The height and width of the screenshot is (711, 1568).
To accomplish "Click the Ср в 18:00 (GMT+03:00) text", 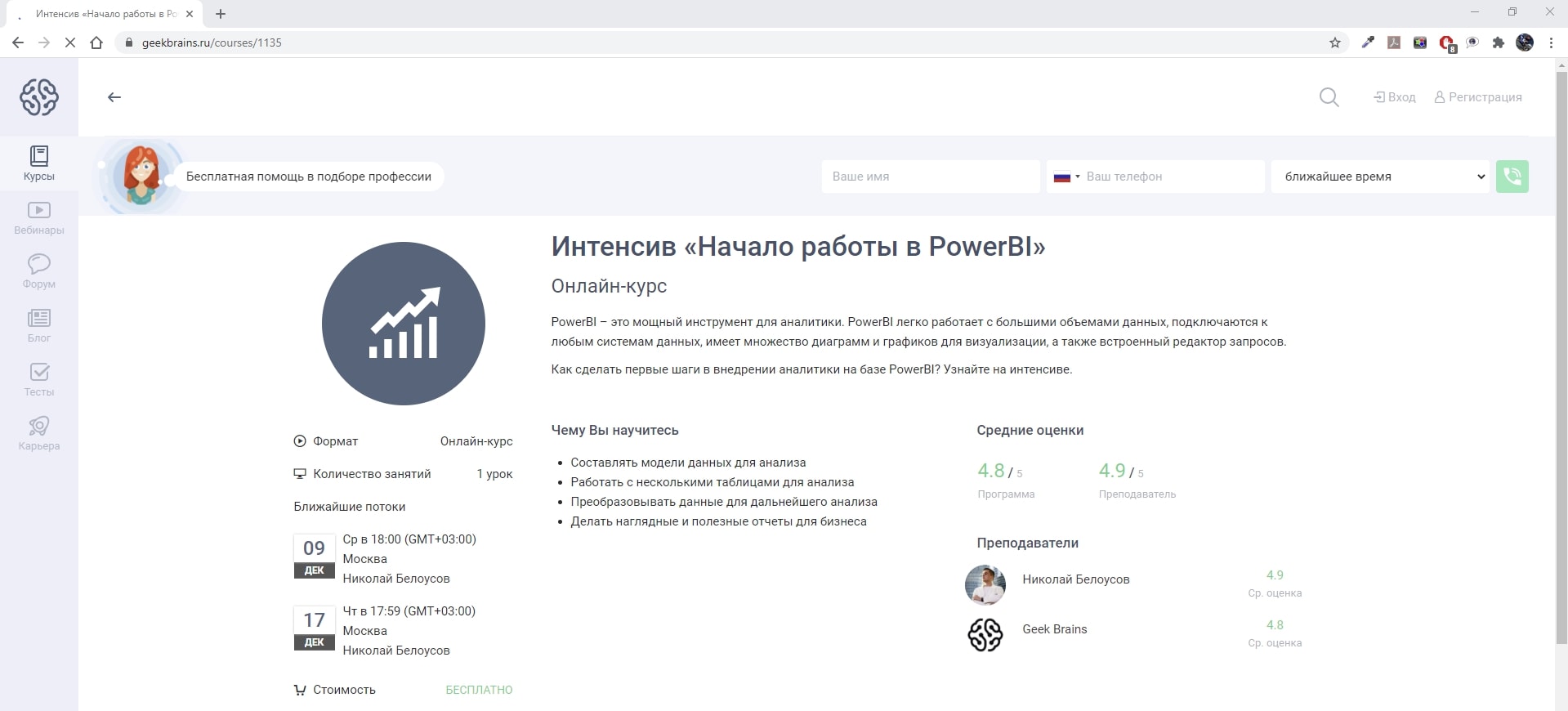I will [409, 539].
